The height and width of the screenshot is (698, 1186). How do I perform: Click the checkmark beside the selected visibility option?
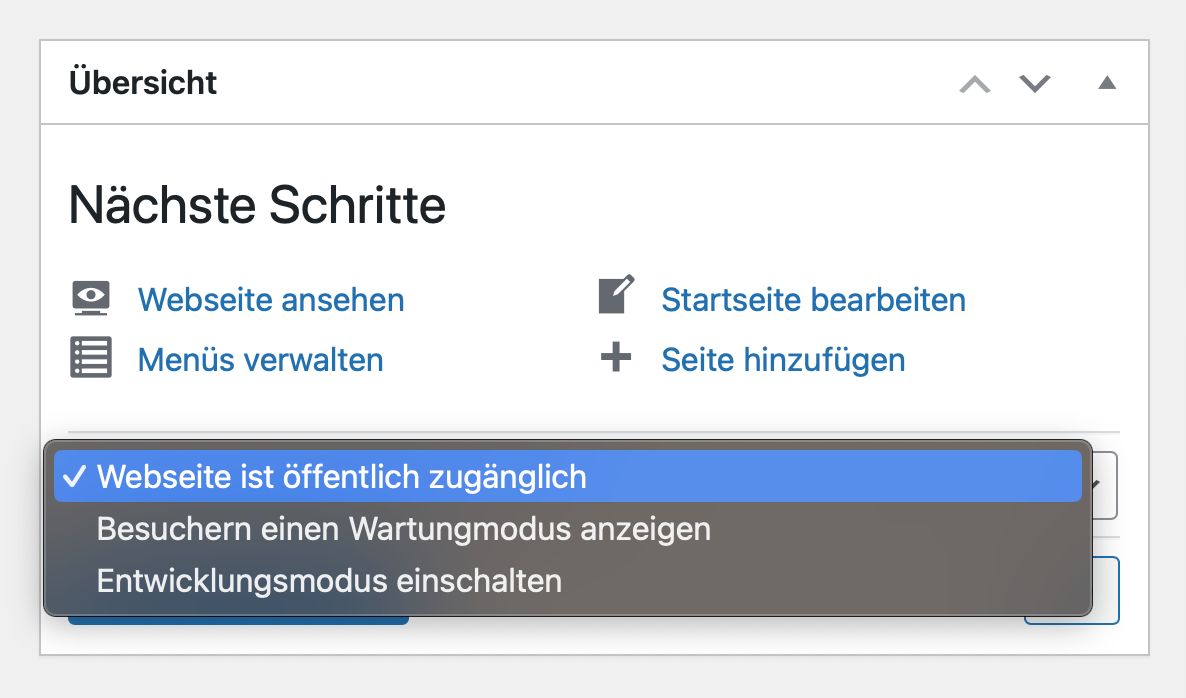pyautogui.click(x=74, y=478)
